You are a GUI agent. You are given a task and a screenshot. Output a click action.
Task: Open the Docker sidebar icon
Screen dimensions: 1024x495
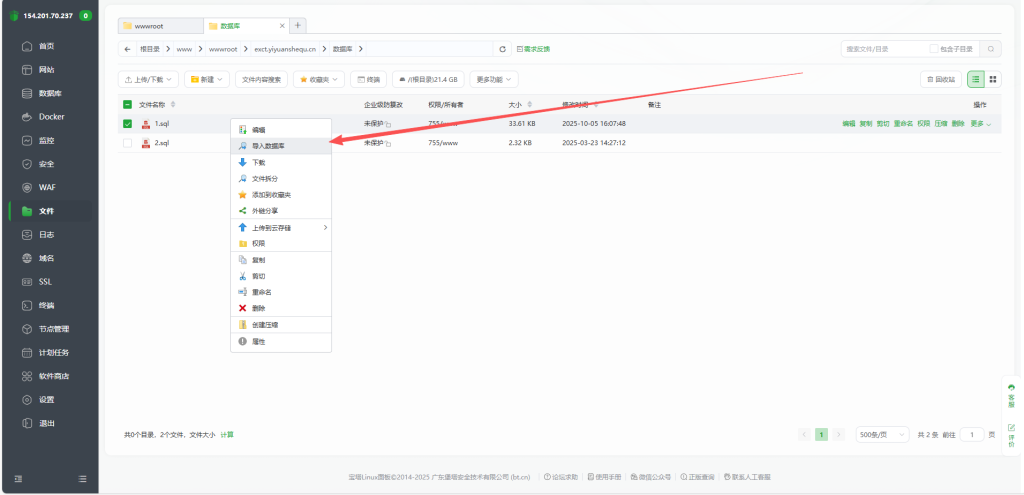(28, 117)
